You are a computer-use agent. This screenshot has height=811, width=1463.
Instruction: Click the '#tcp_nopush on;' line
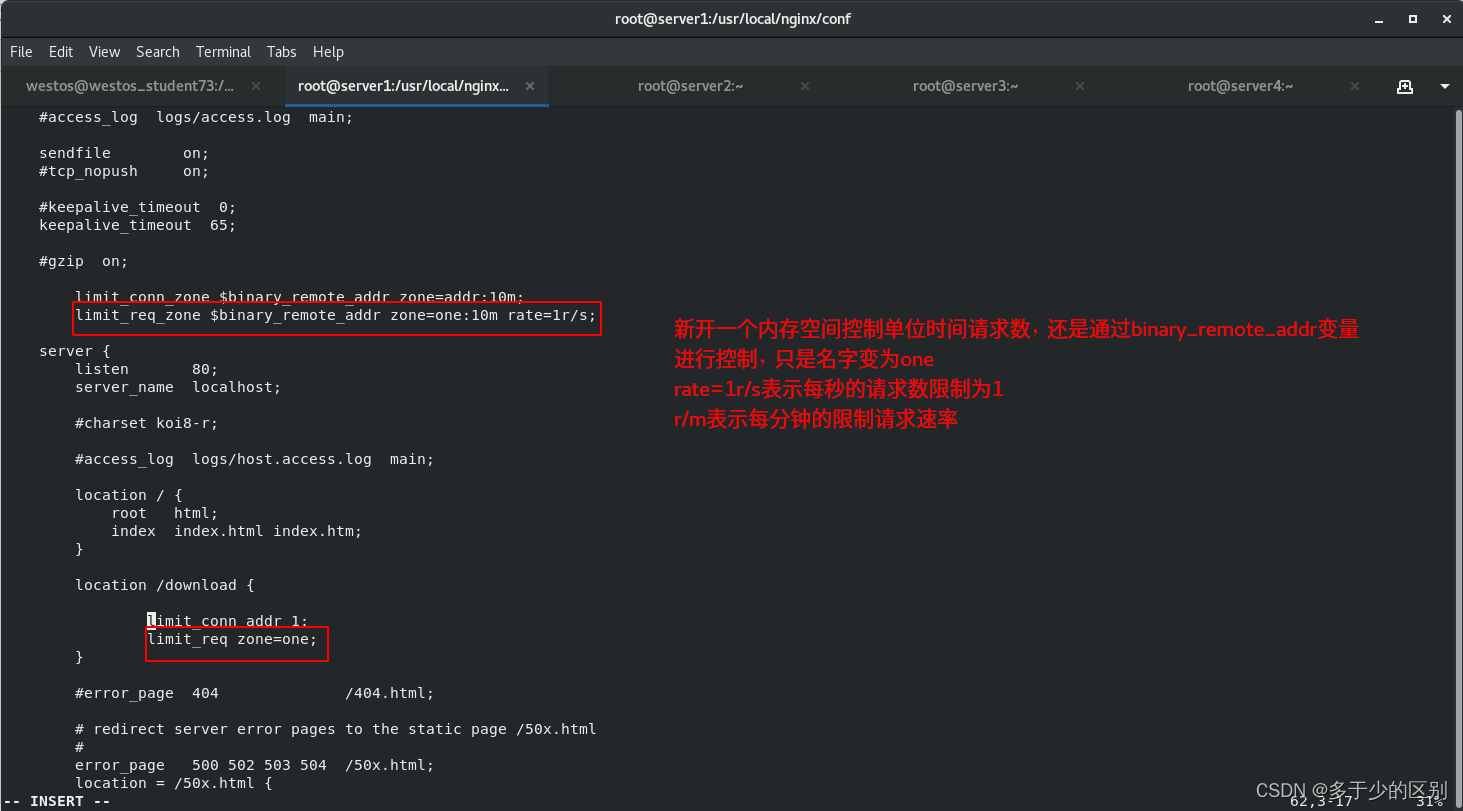(x=124, y=171)
